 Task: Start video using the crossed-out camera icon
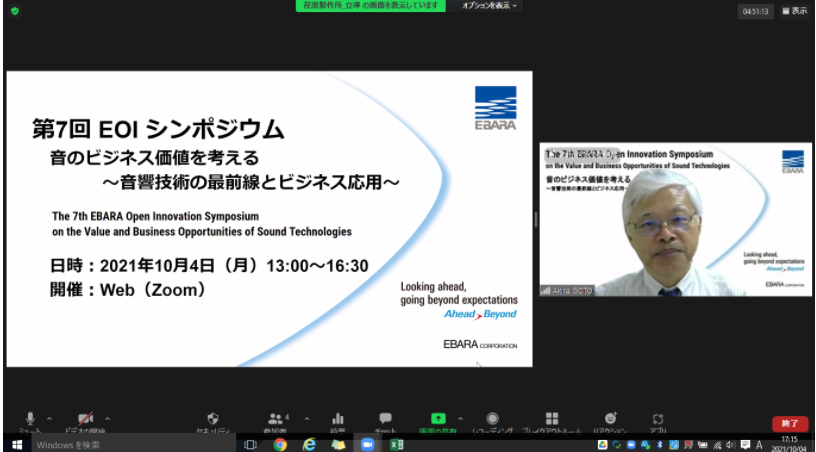(87, 419)
